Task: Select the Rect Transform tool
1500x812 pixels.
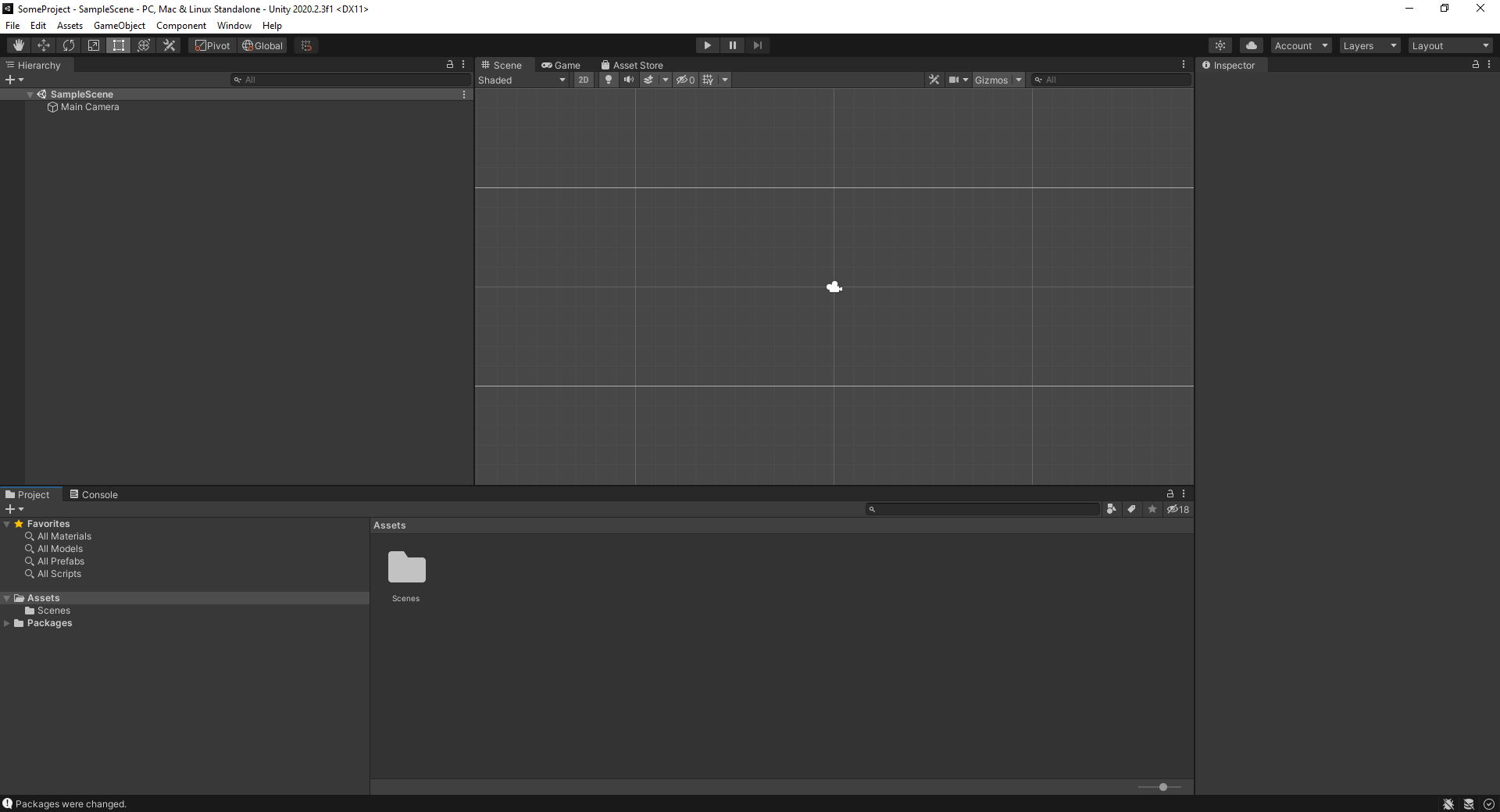Action: [x=119, y=45]
